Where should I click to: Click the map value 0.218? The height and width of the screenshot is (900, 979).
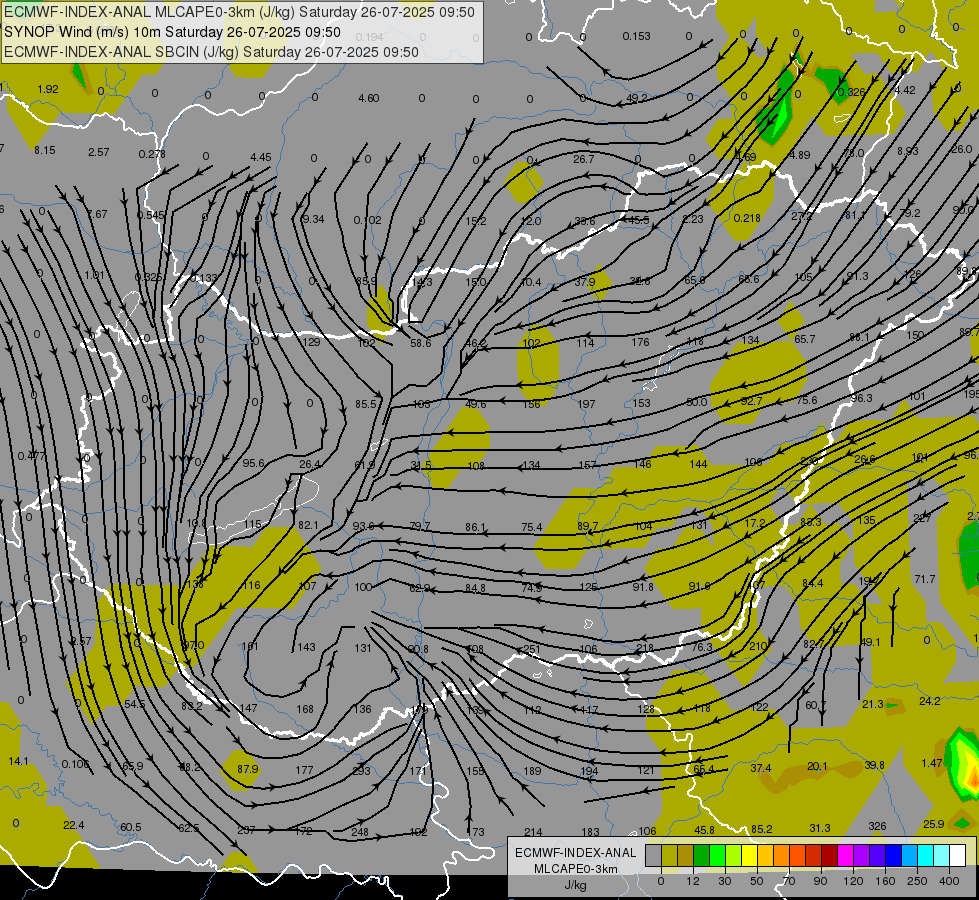tap(747, 218)
